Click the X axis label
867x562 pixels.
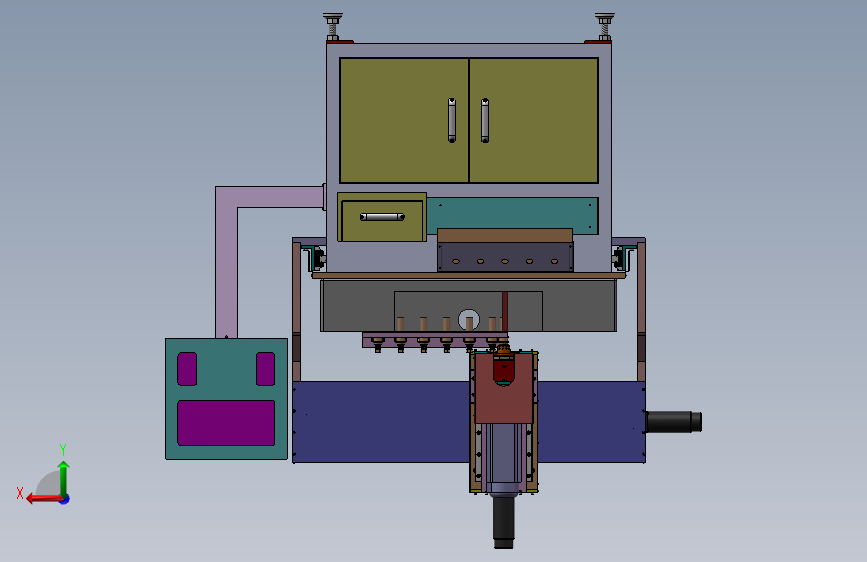pyautogui.click(x=20, y=493)
